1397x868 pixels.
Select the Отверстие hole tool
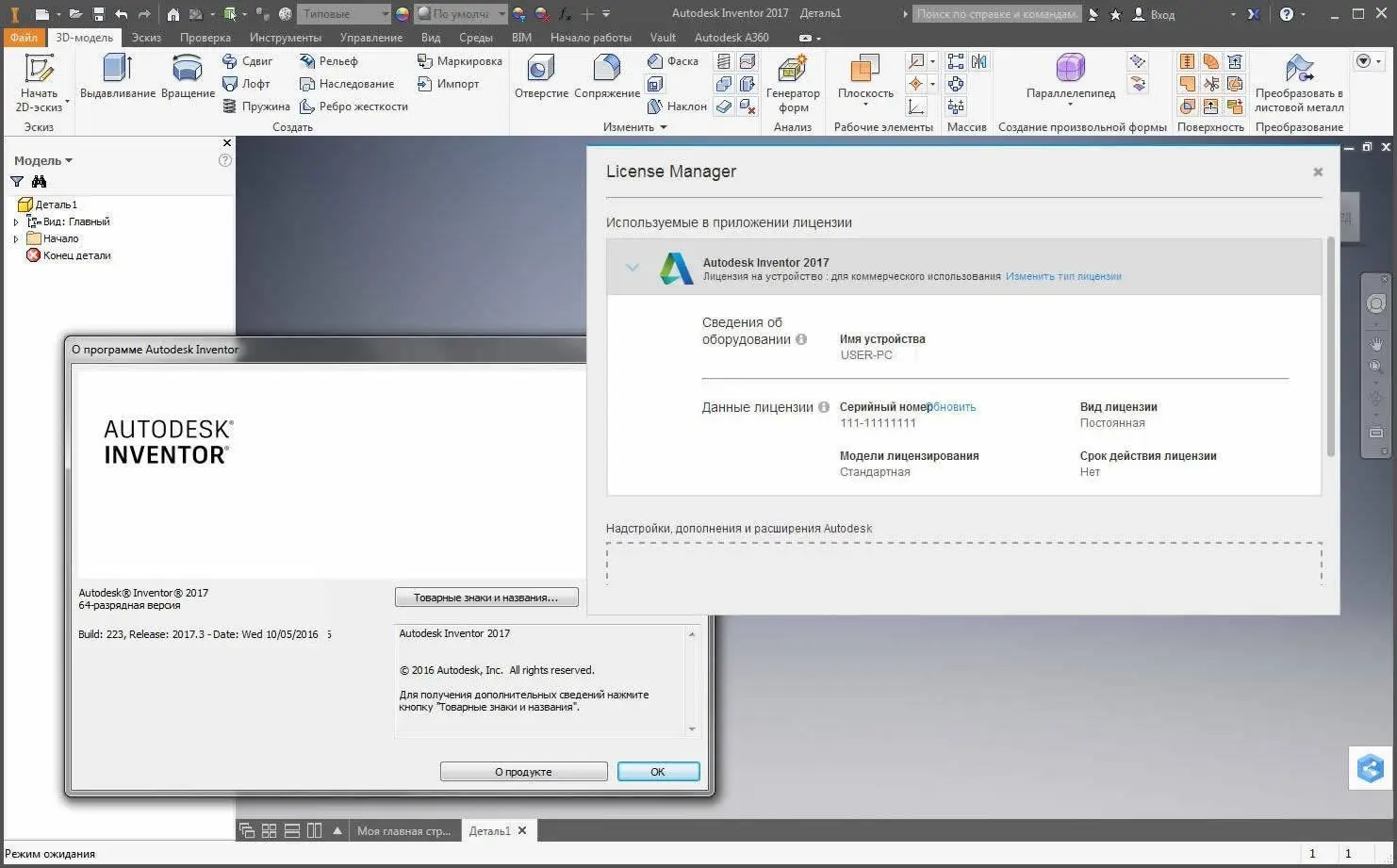[541, 76]
